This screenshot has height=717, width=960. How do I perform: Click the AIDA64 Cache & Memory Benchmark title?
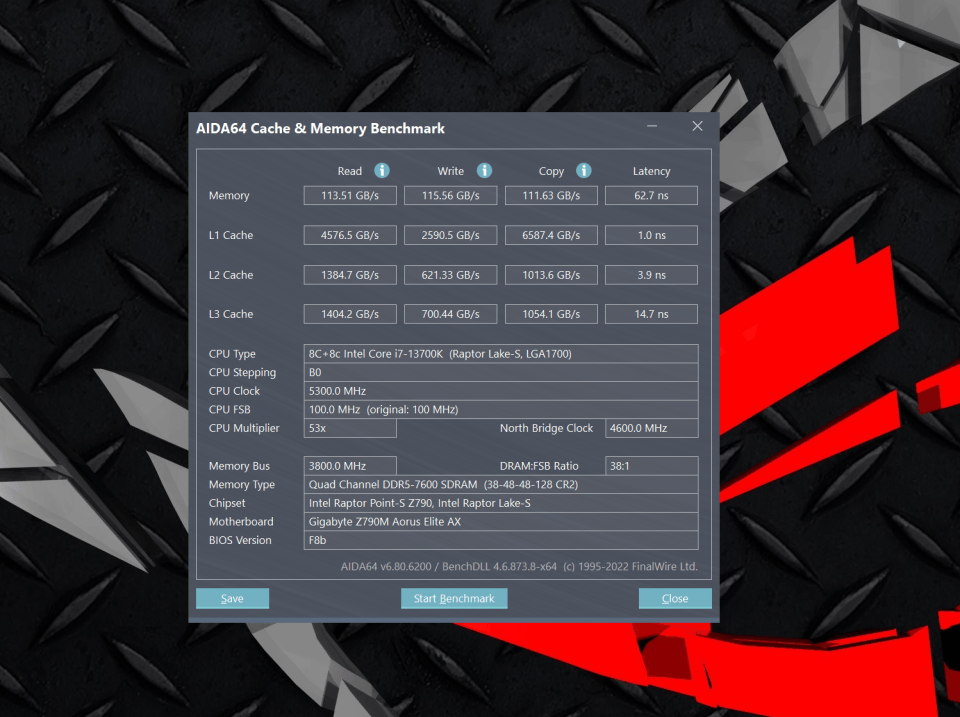[x=320, y=129]
